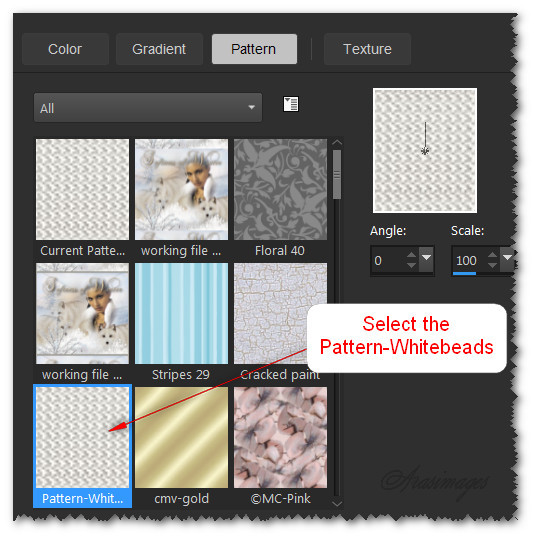Click the scroll down arrow of pattern list
The width and height of the screenshot is (537, 540).
[337, 503]
